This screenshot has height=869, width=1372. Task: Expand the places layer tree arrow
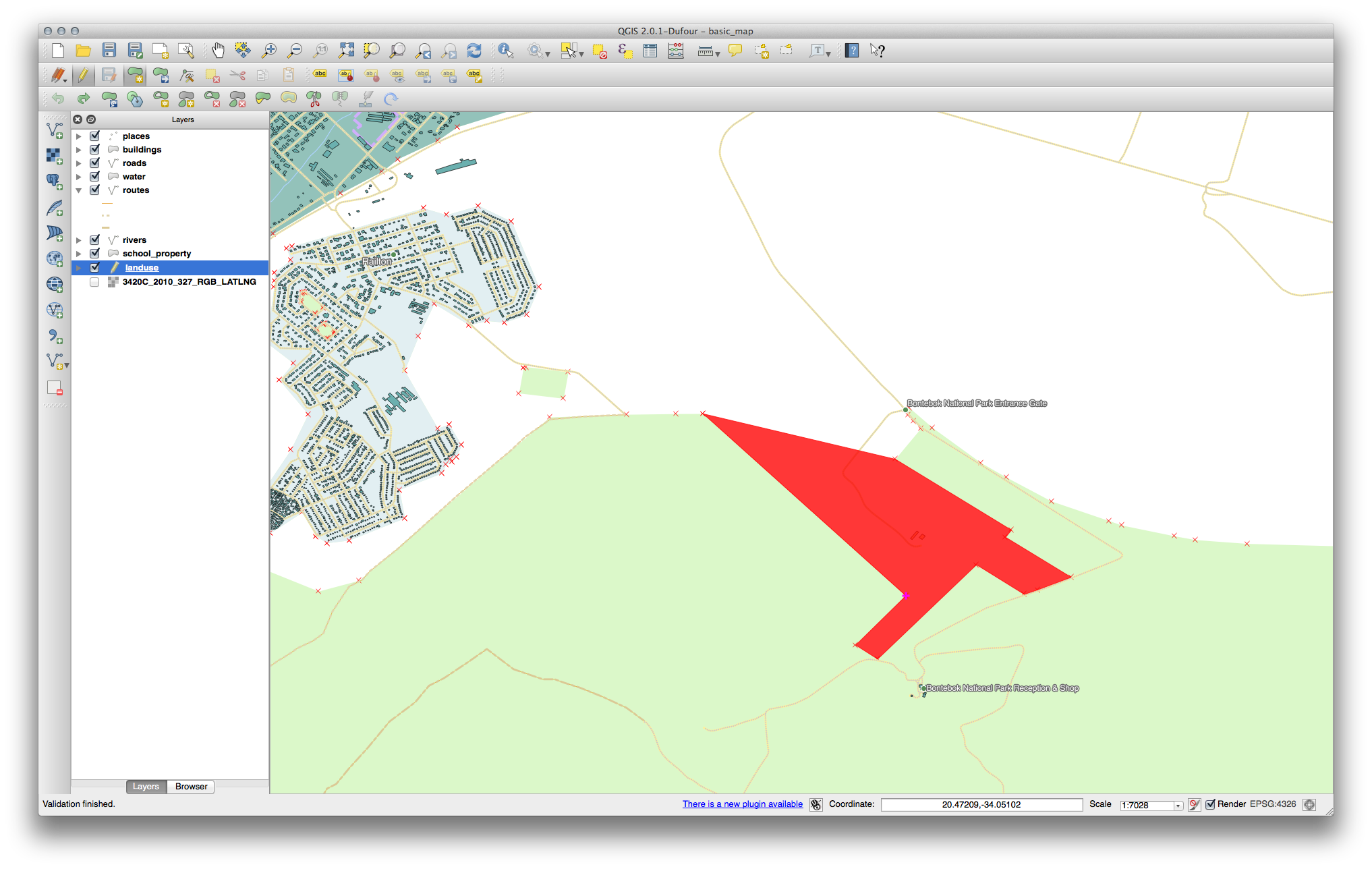pyautogui.click(x=79, y=136)
